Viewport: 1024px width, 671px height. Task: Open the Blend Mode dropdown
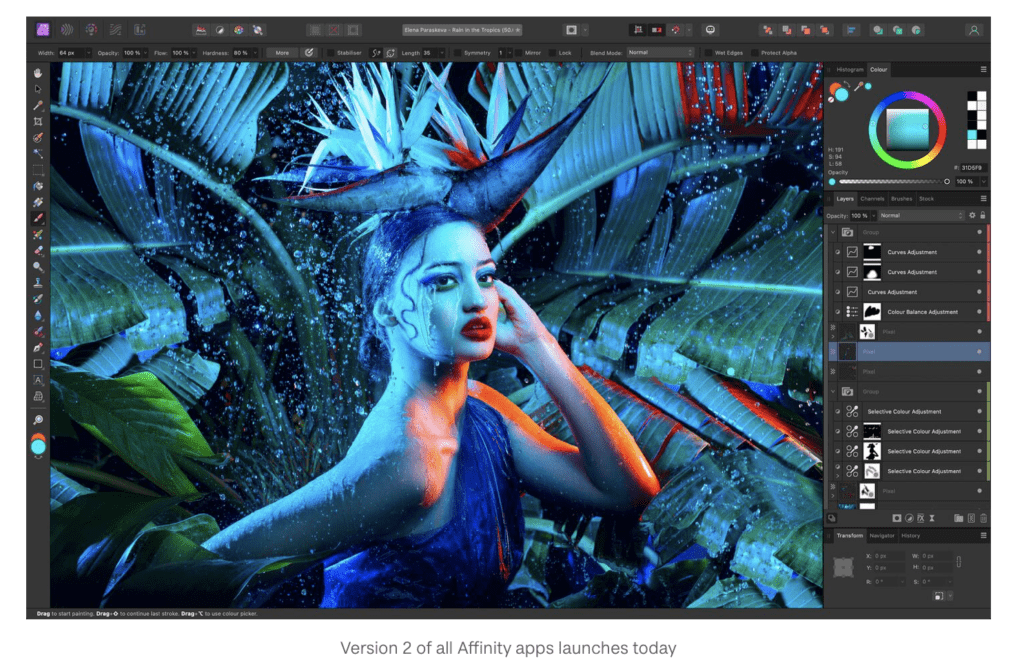coord(660,51)
